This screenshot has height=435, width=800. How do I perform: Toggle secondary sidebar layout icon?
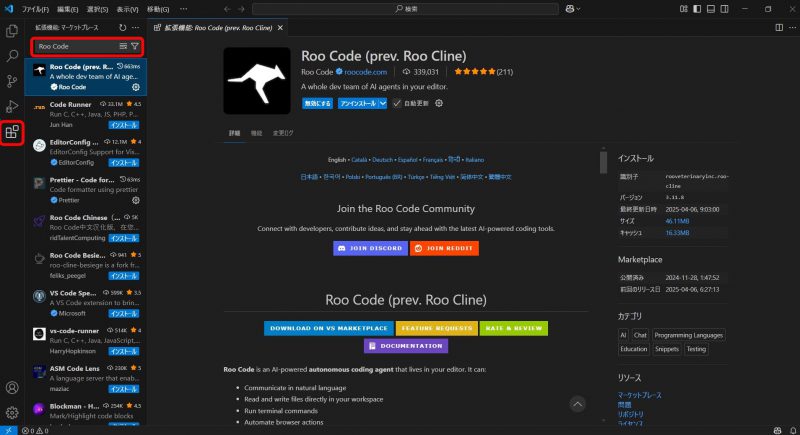(724, 9)
